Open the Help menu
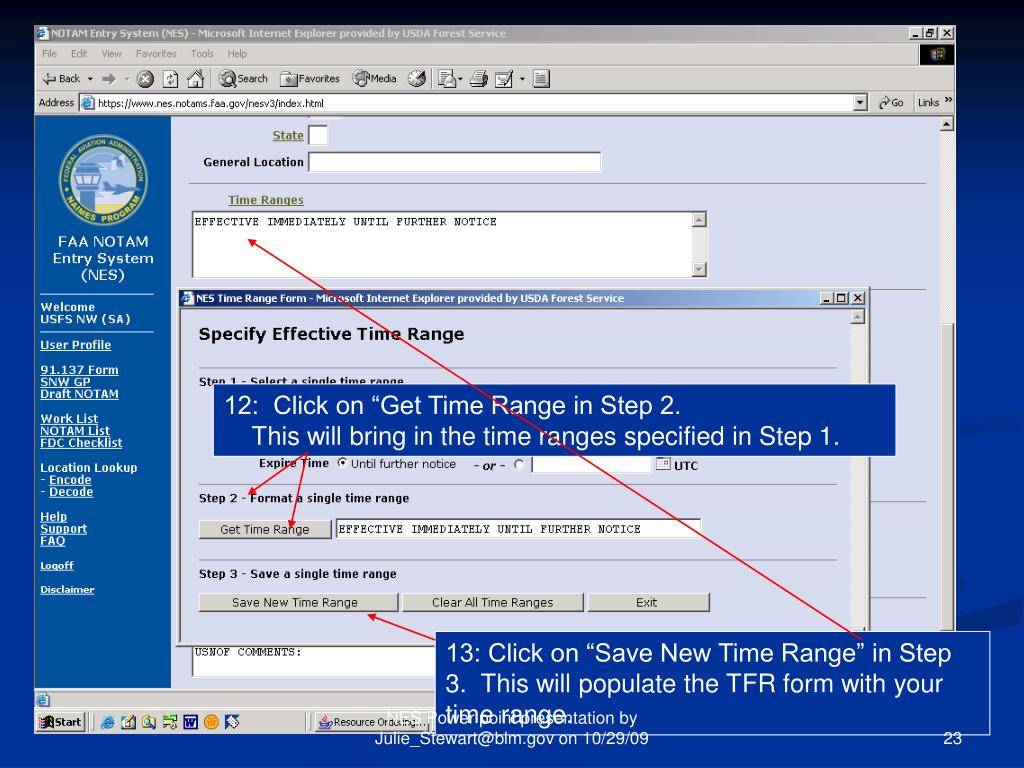The image size is (1024, 768). coord(237,54)
